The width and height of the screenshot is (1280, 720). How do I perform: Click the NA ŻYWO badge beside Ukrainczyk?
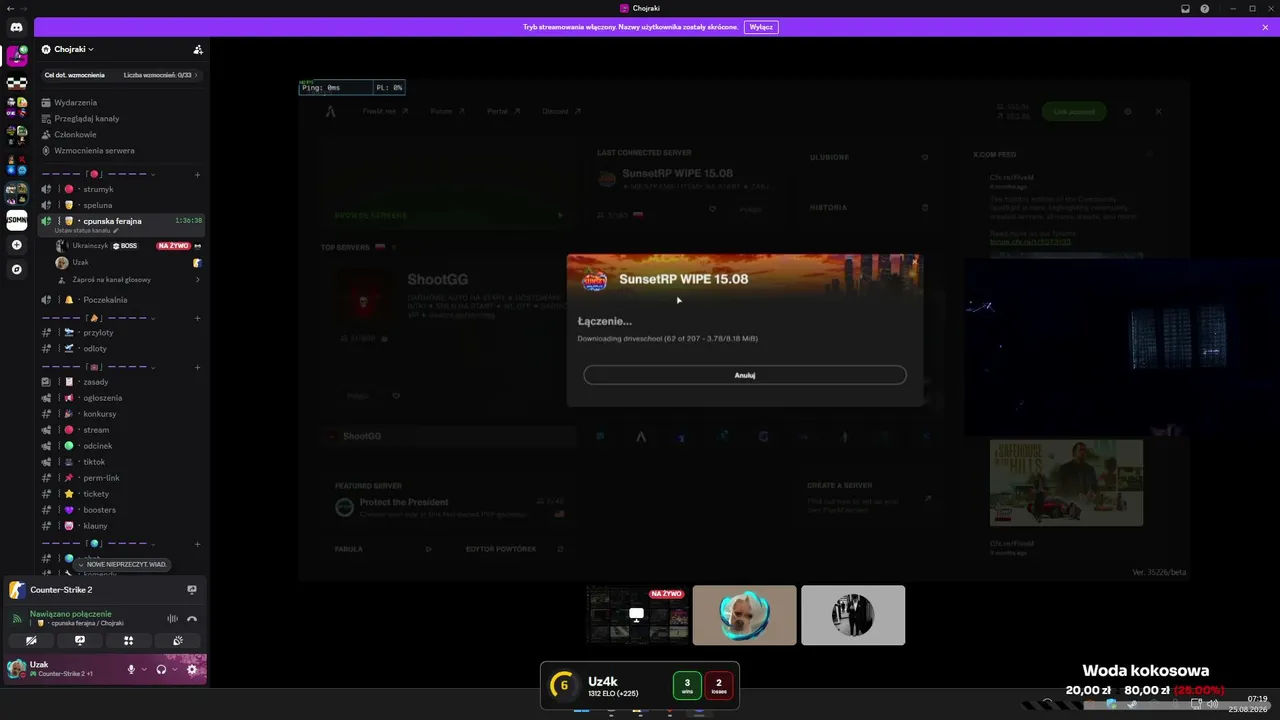[173, 246]
